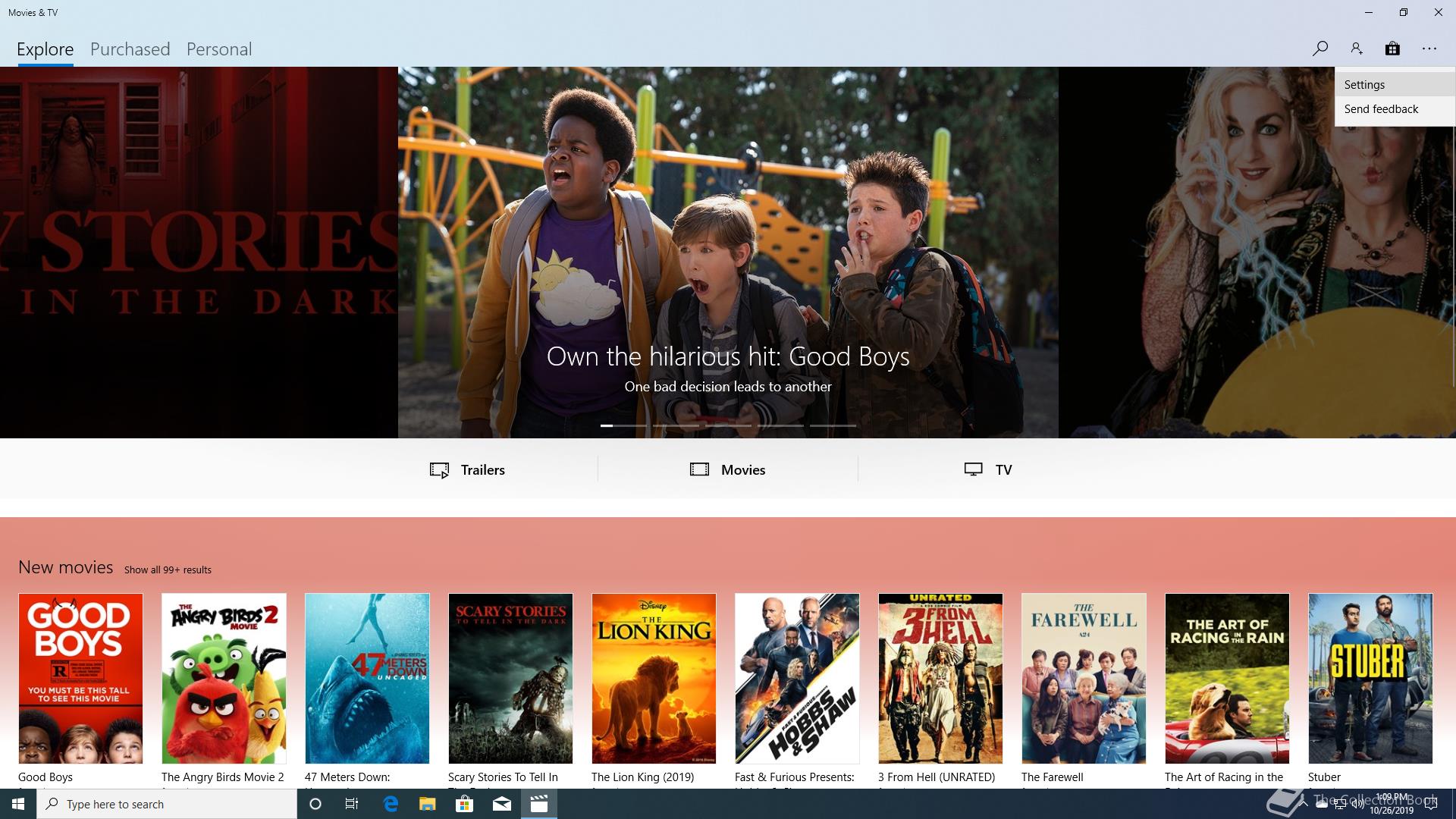1456x819 pixels.
Task: Select the second carousel page indicator
Action: pyautogui.click(x=676, y=425)
